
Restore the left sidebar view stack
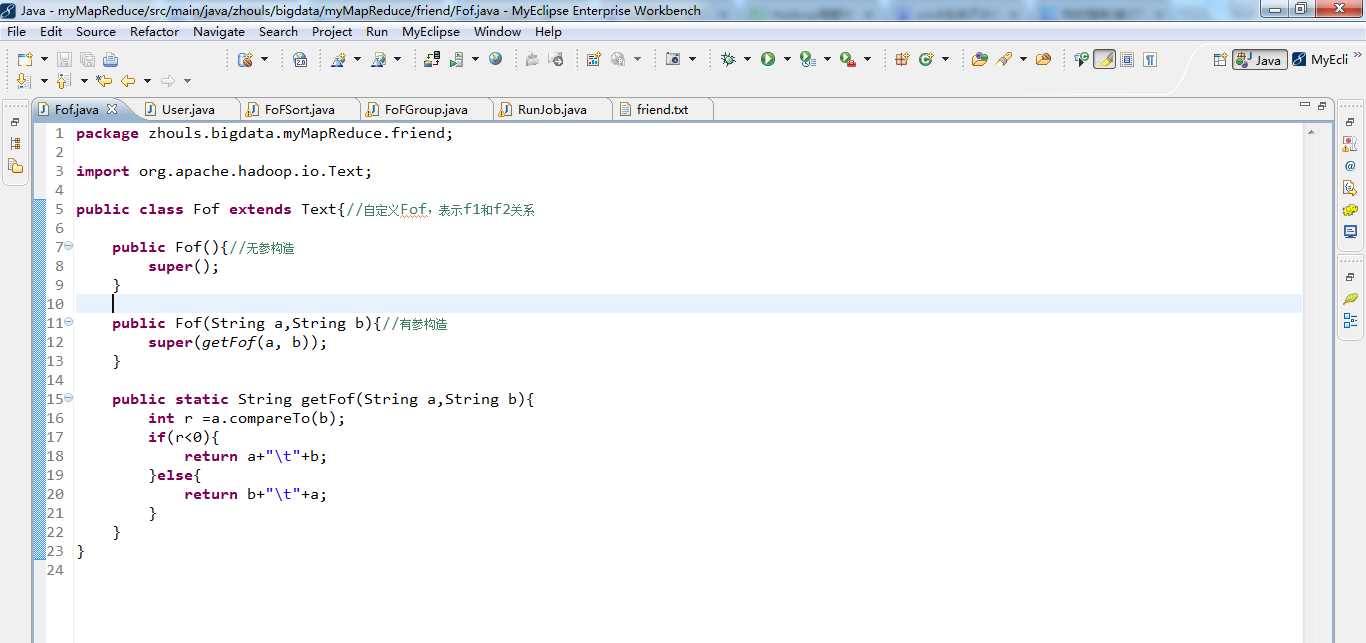15,122
